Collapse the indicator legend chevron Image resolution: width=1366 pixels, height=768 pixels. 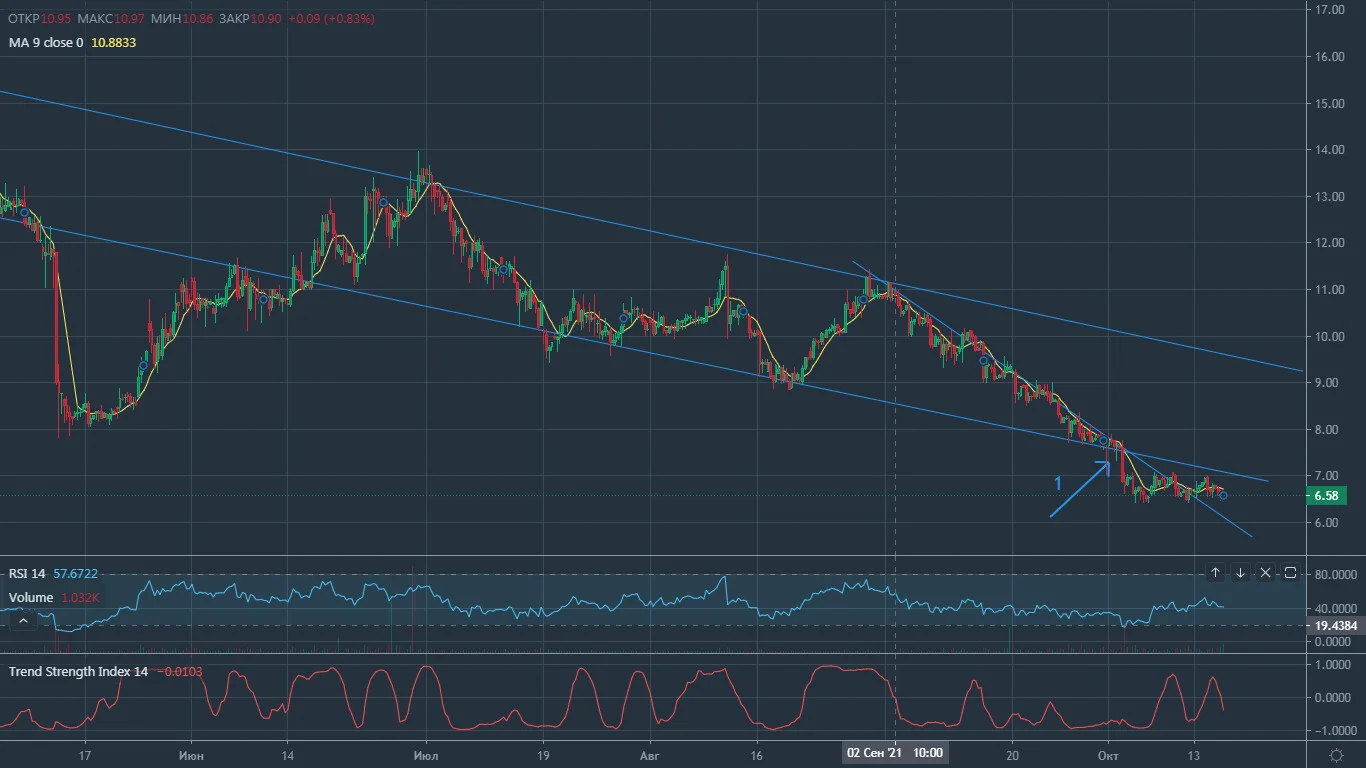[x=25, y=621]
